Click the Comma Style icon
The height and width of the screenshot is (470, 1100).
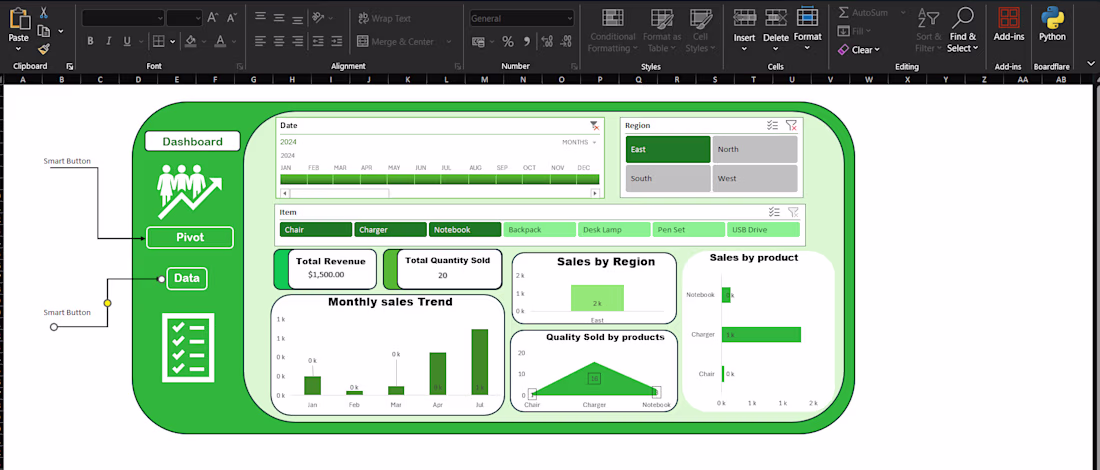(526, 41)
